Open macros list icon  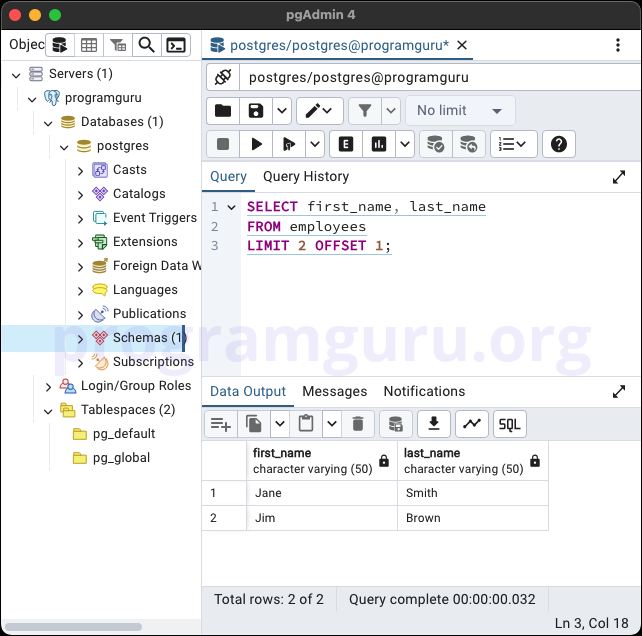point(513,144)
